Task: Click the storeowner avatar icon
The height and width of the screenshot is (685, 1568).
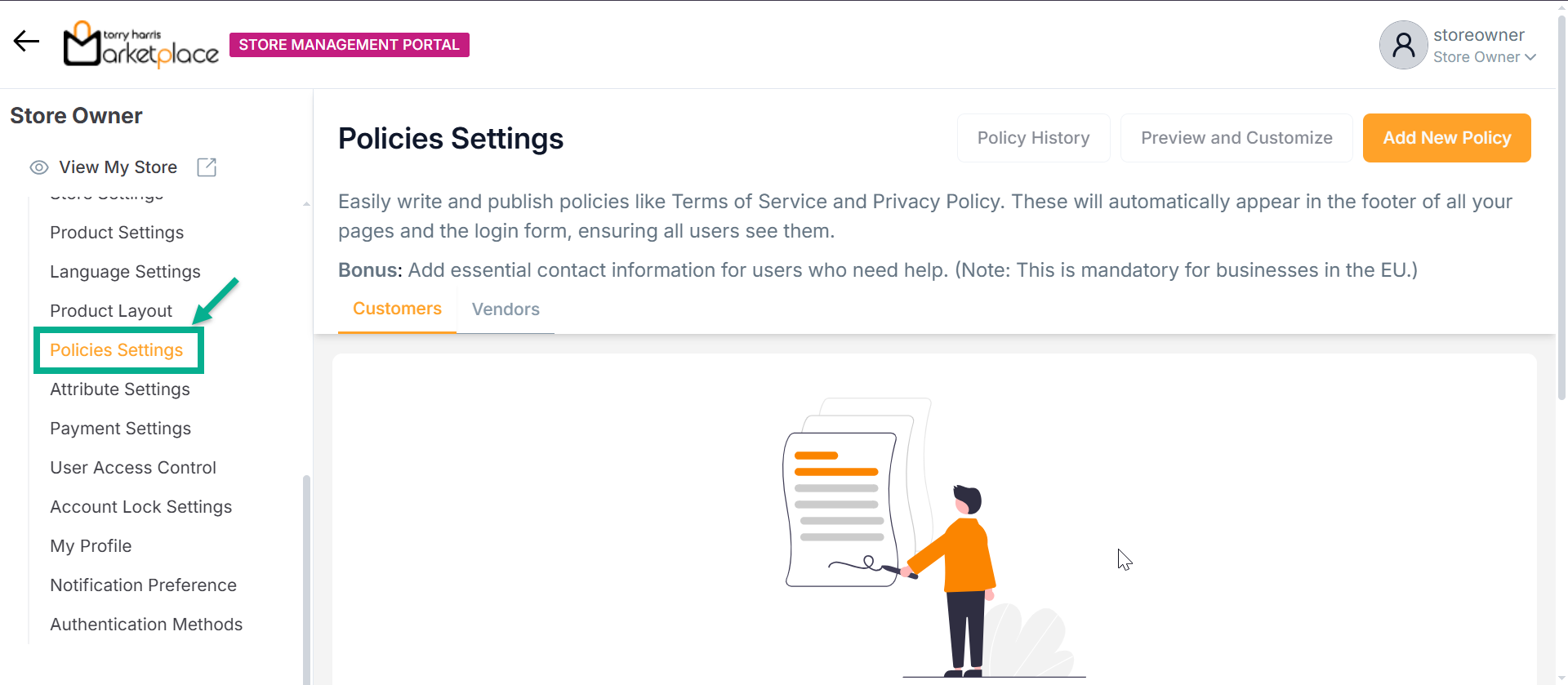Action: [1403, 45]
